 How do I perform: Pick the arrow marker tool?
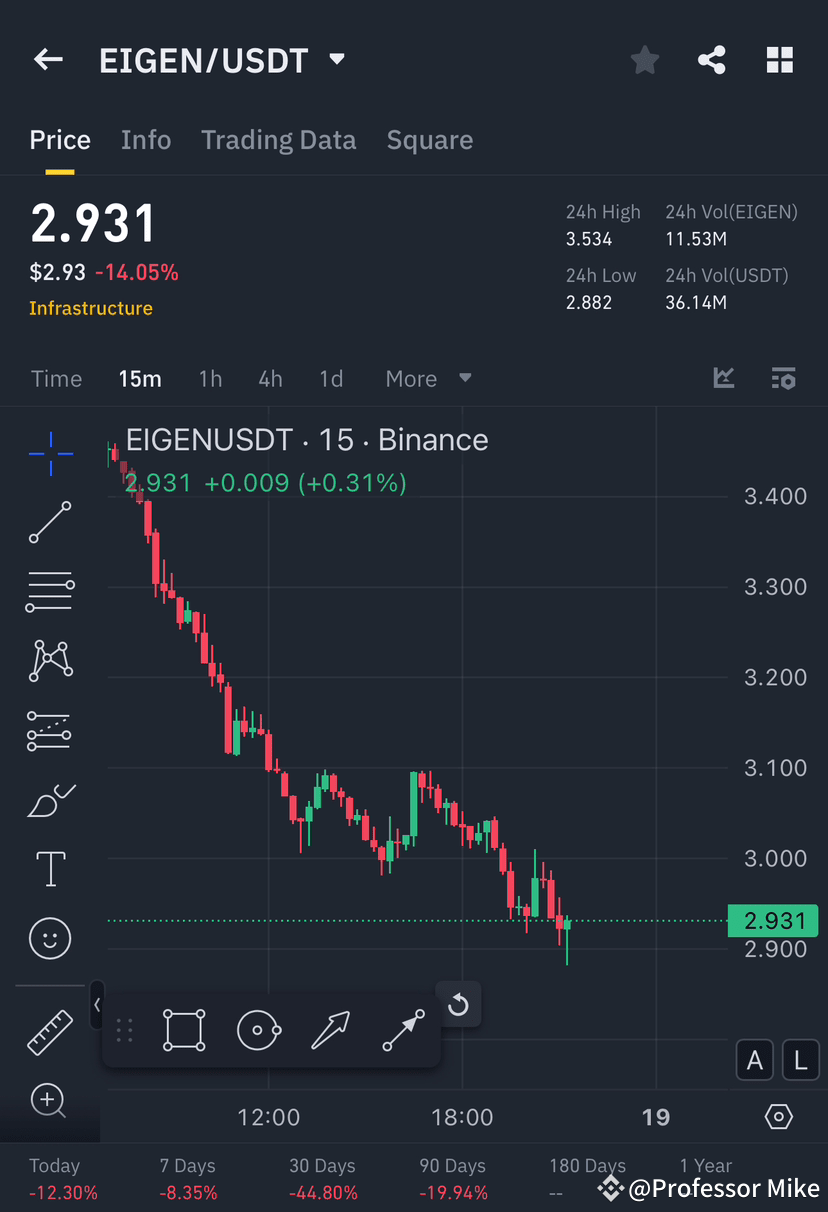(x=331, y=1030)
